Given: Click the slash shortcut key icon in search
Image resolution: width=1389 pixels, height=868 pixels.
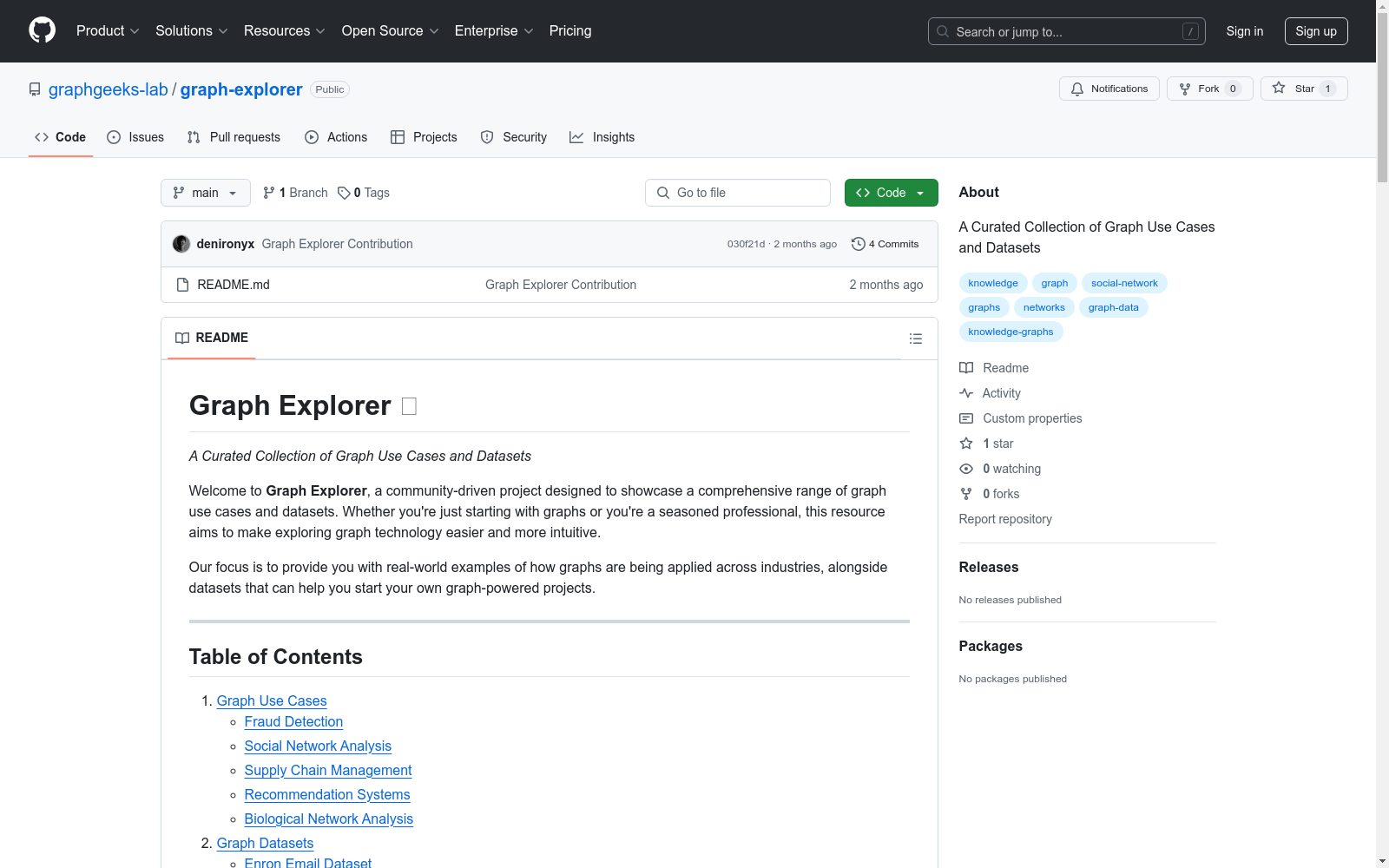Looking at the screenshot, I should pos(1190,31).
